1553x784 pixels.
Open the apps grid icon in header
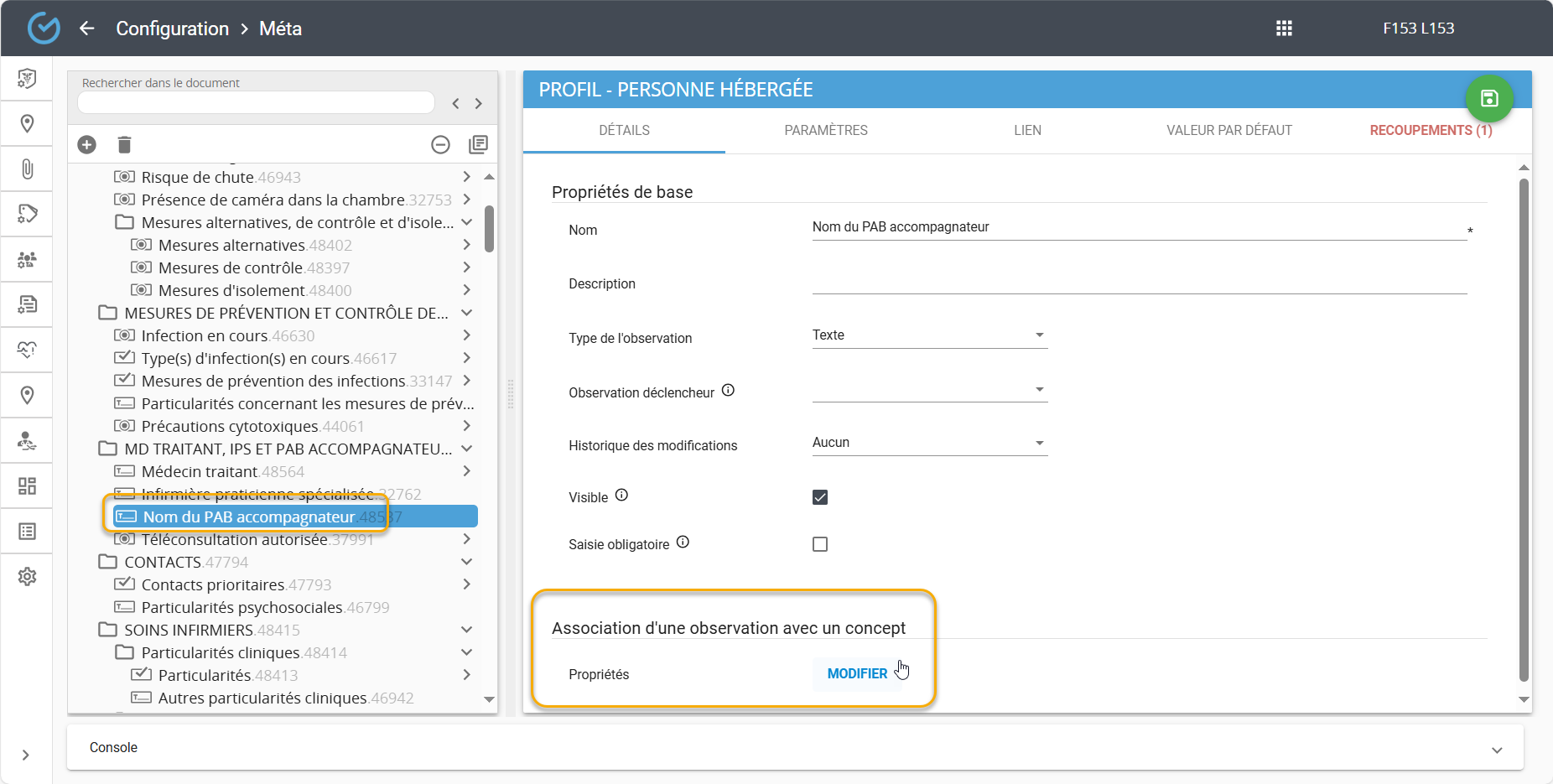[1284, 29]
